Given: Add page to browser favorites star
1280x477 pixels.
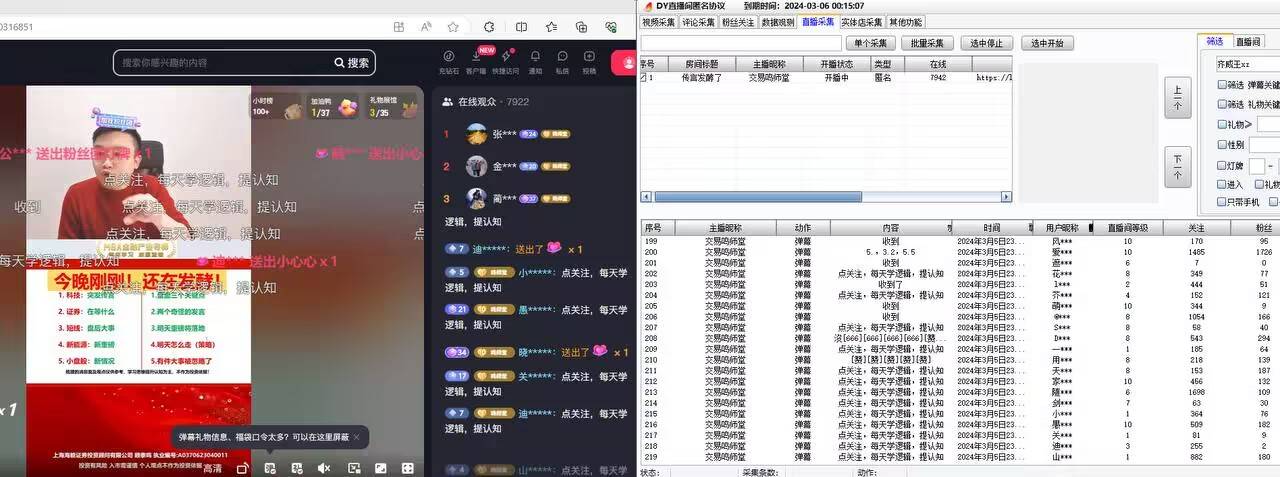Looking at the screenshot, I should pyautogui.click(x=453, y=27).
